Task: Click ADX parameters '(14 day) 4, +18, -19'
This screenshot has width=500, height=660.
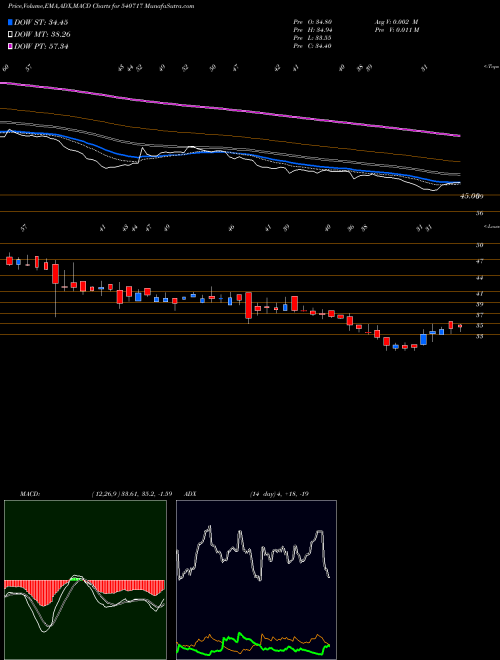Action: tap(279, 494)
